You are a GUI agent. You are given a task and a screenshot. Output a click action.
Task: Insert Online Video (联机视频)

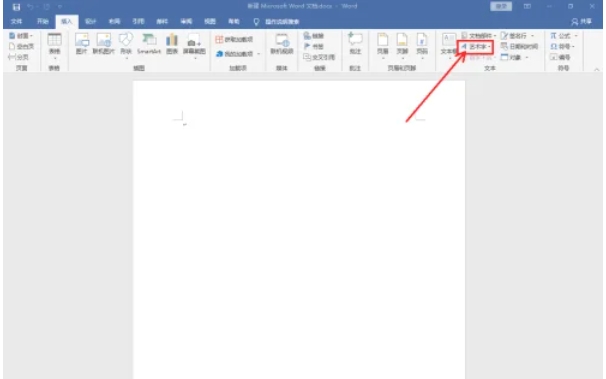pos(282,44)
